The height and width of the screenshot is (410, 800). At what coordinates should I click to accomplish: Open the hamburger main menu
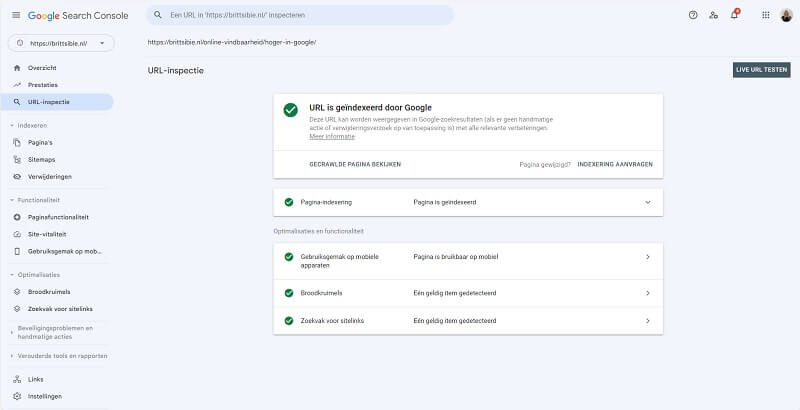click(x=16, y=15)
